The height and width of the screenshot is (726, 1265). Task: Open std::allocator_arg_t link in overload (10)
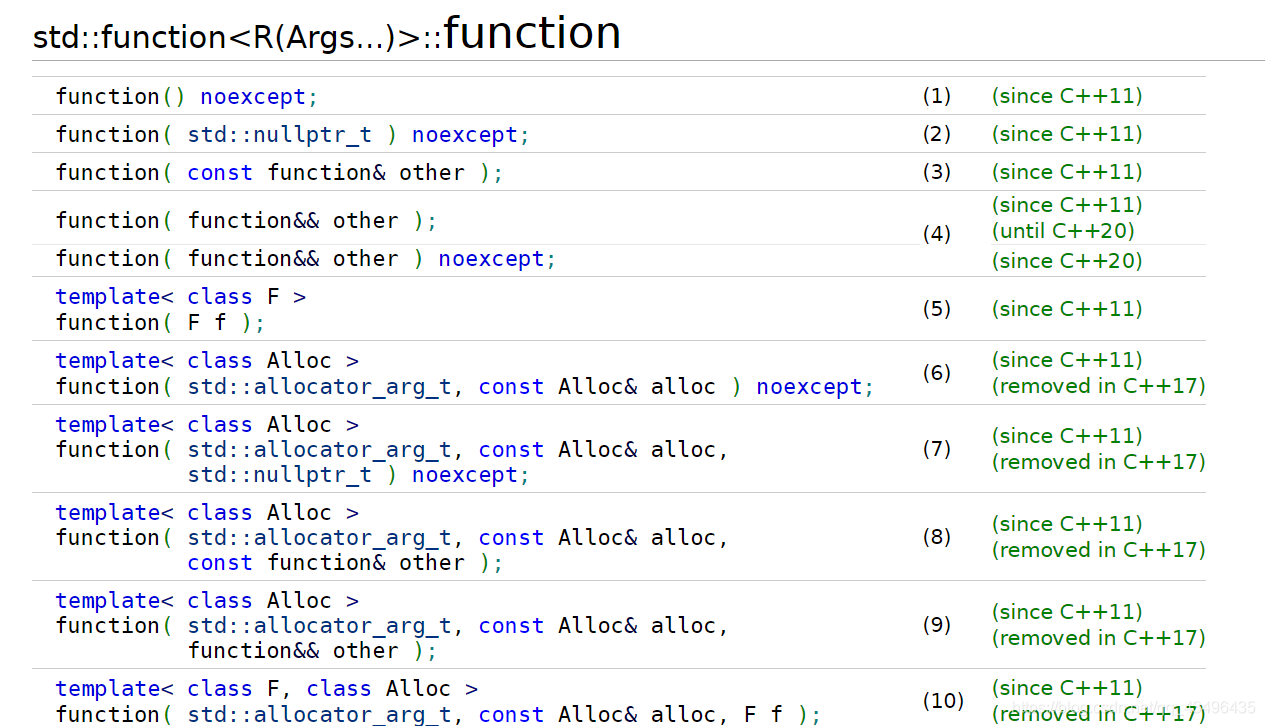[x=319, y=714]
